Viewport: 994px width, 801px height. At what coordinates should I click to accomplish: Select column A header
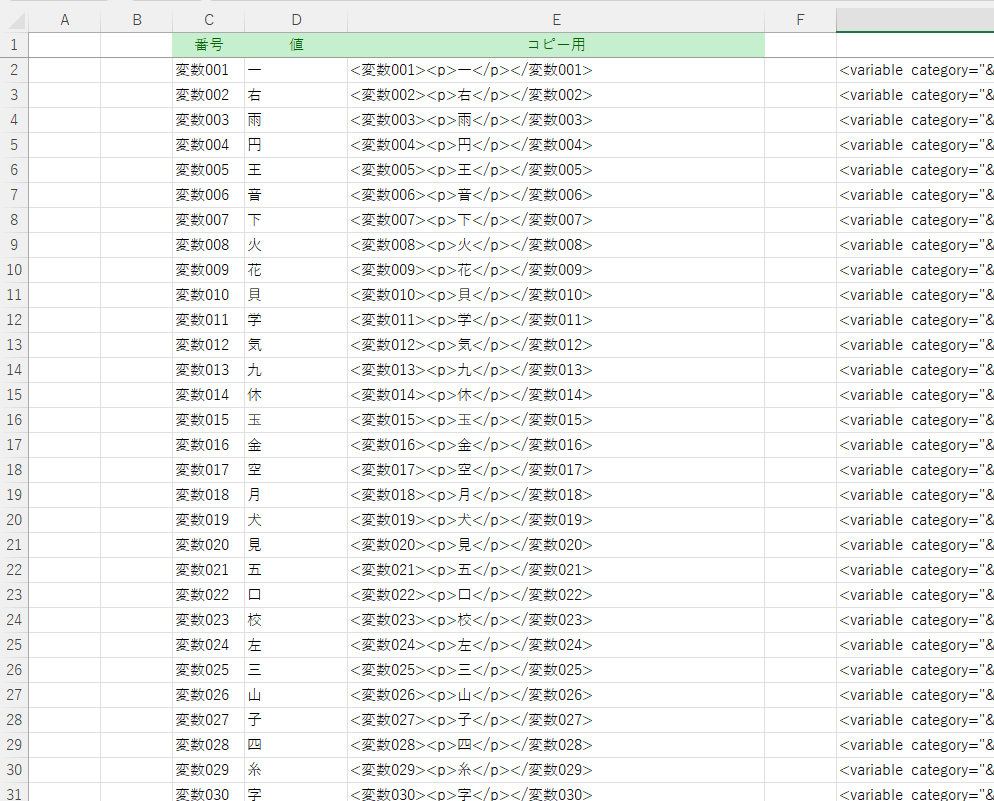click(x=65, y=20)
